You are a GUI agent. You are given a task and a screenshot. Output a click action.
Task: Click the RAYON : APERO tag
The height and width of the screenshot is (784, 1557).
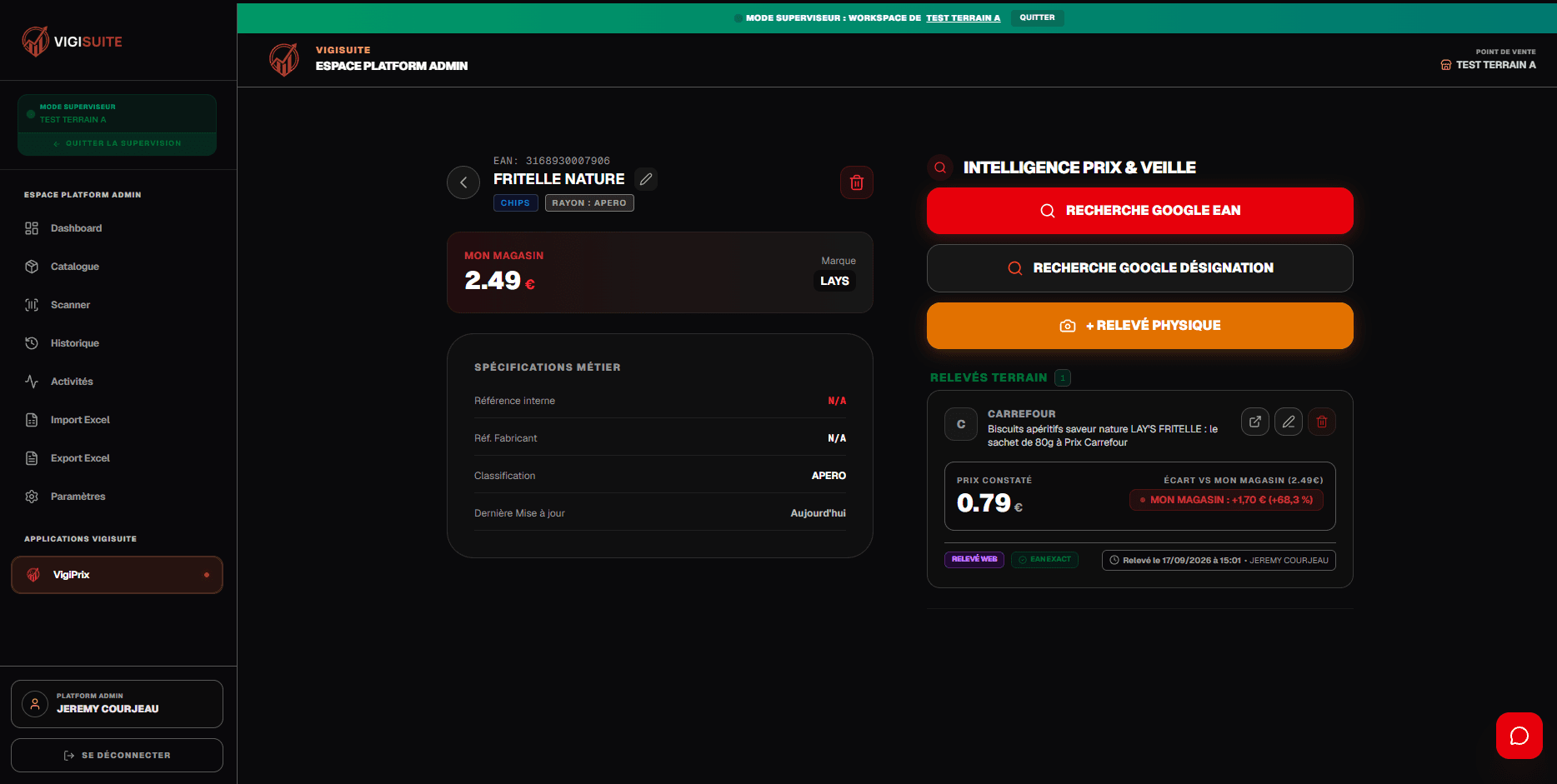pos(589,203)
